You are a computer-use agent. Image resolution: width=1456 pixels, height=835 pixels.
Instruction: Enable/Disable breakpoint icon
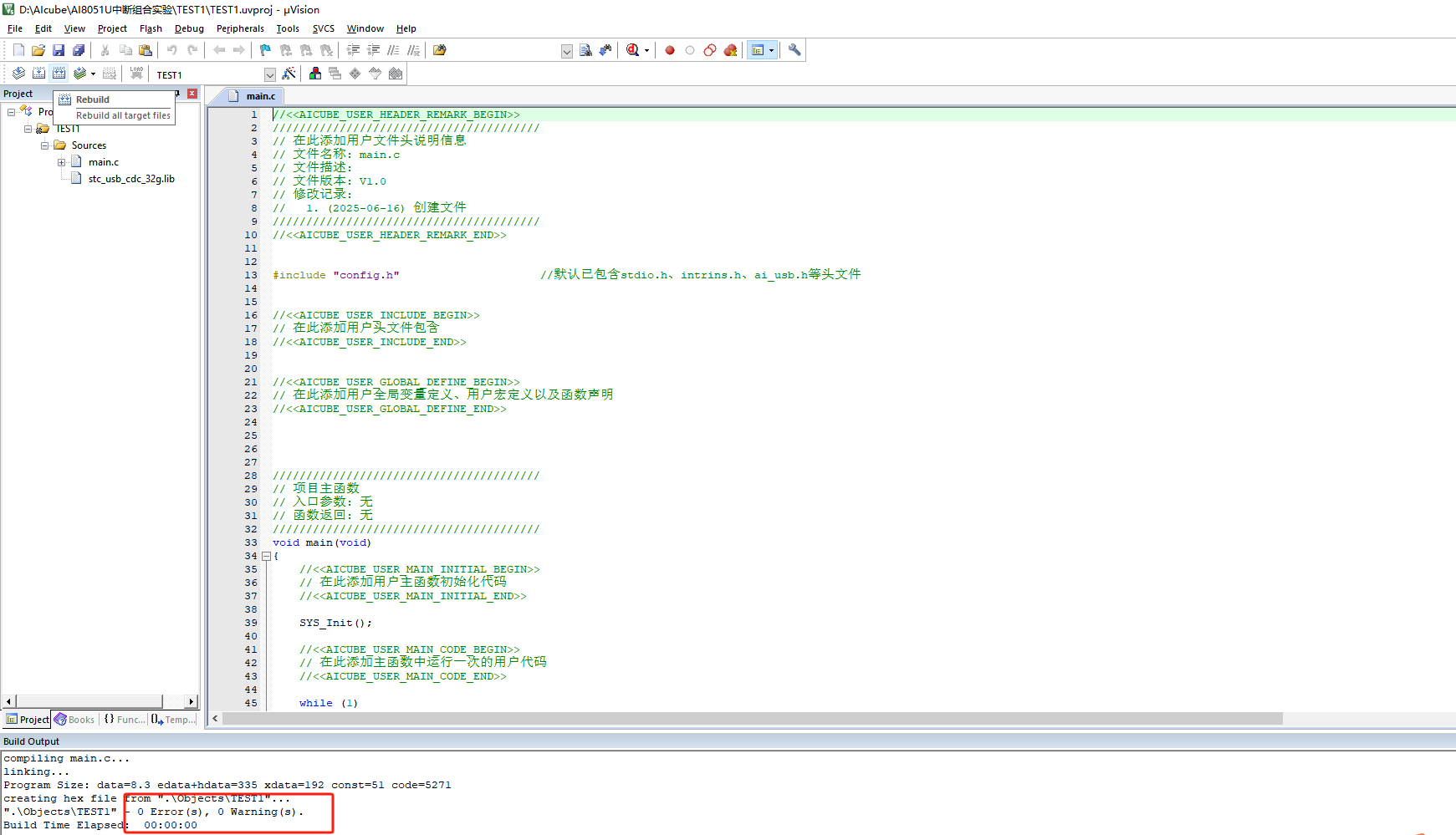coord(690,50)
